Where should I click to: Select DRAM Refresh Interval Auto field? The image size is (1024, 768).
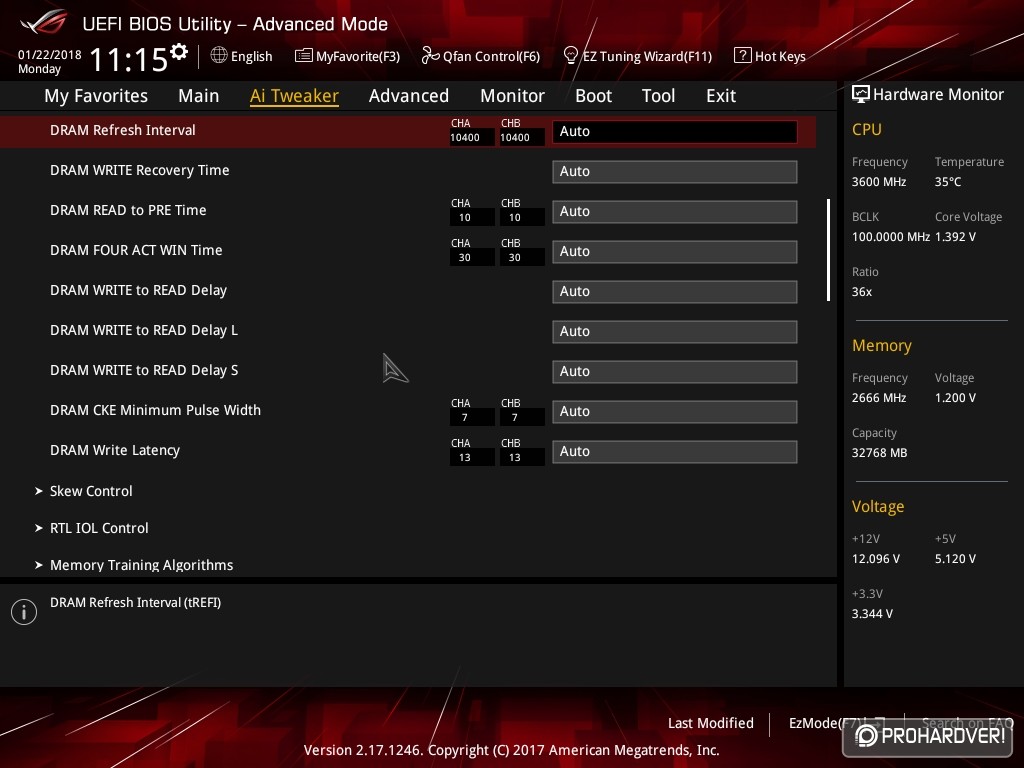(675, 131)
